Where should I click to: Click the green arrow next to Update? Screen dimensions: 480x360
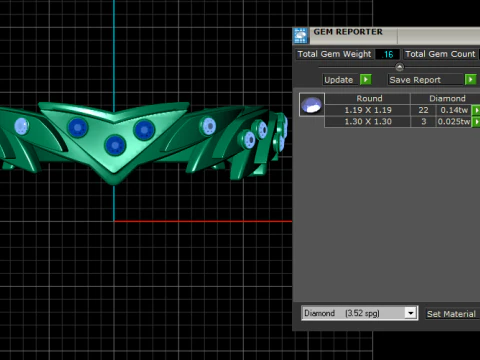point(366,80)
